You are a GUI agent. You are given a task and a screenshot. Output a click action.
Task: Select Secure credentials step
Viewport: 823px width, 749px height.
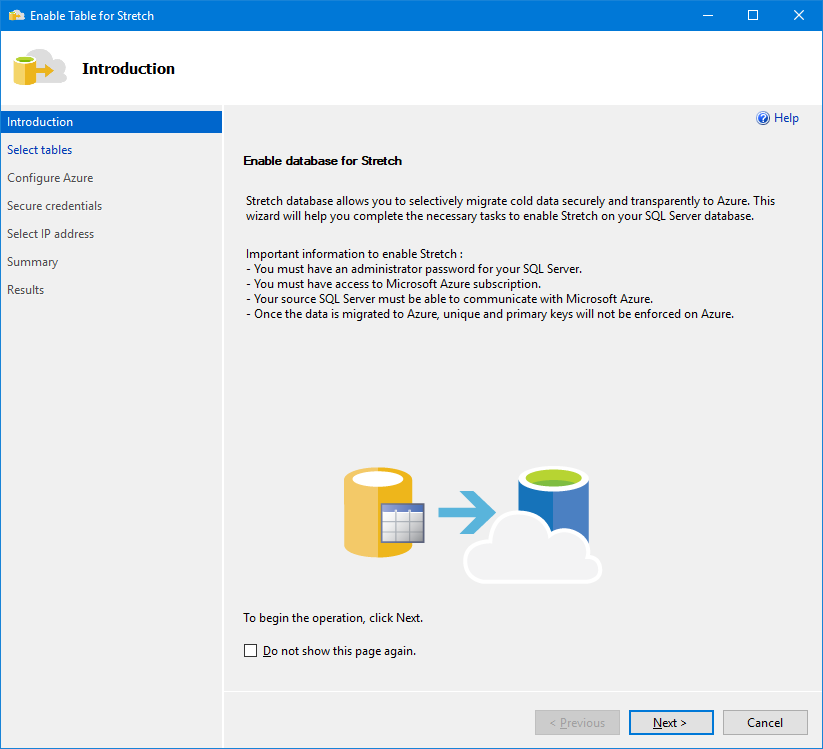[55, 206]
